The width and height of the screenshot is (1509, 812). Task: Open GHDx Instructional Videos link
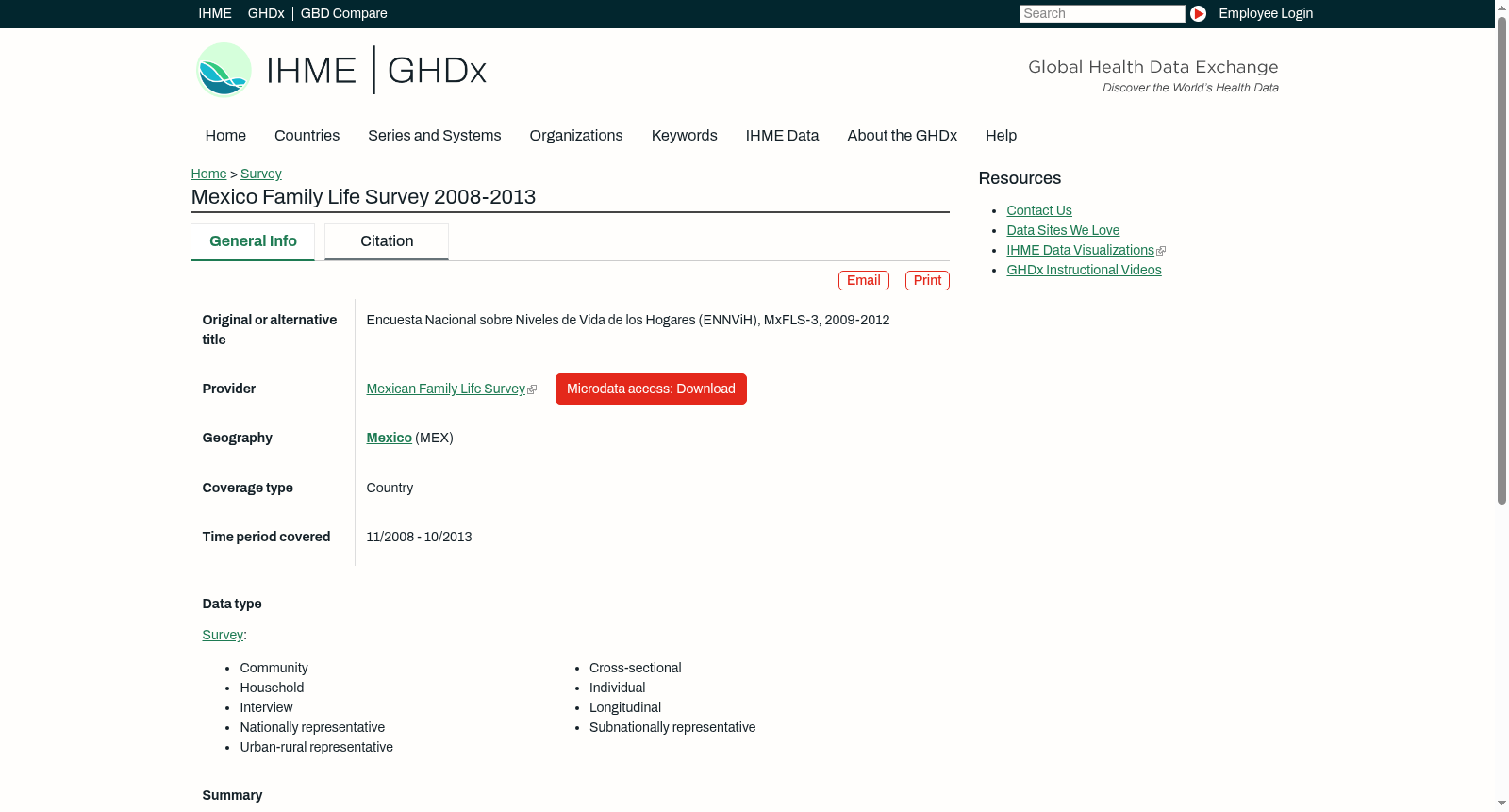pos(1084,270)
